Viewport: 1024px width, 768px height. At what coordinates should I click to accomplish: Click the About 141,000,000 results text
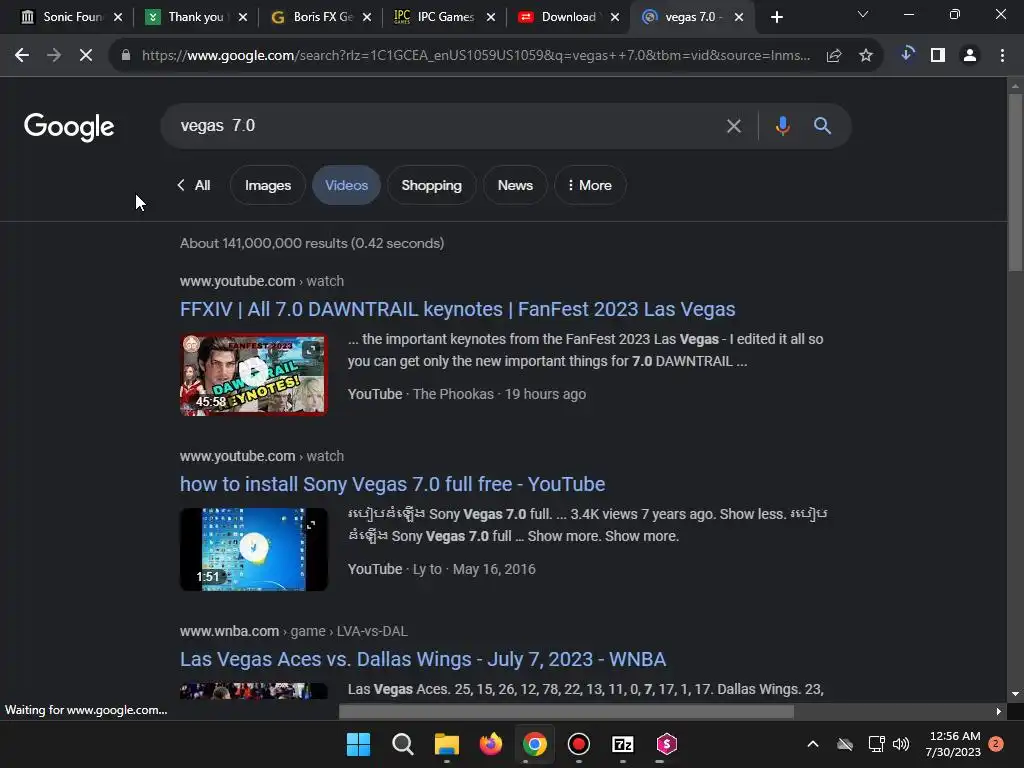click(x=312, y=243)
